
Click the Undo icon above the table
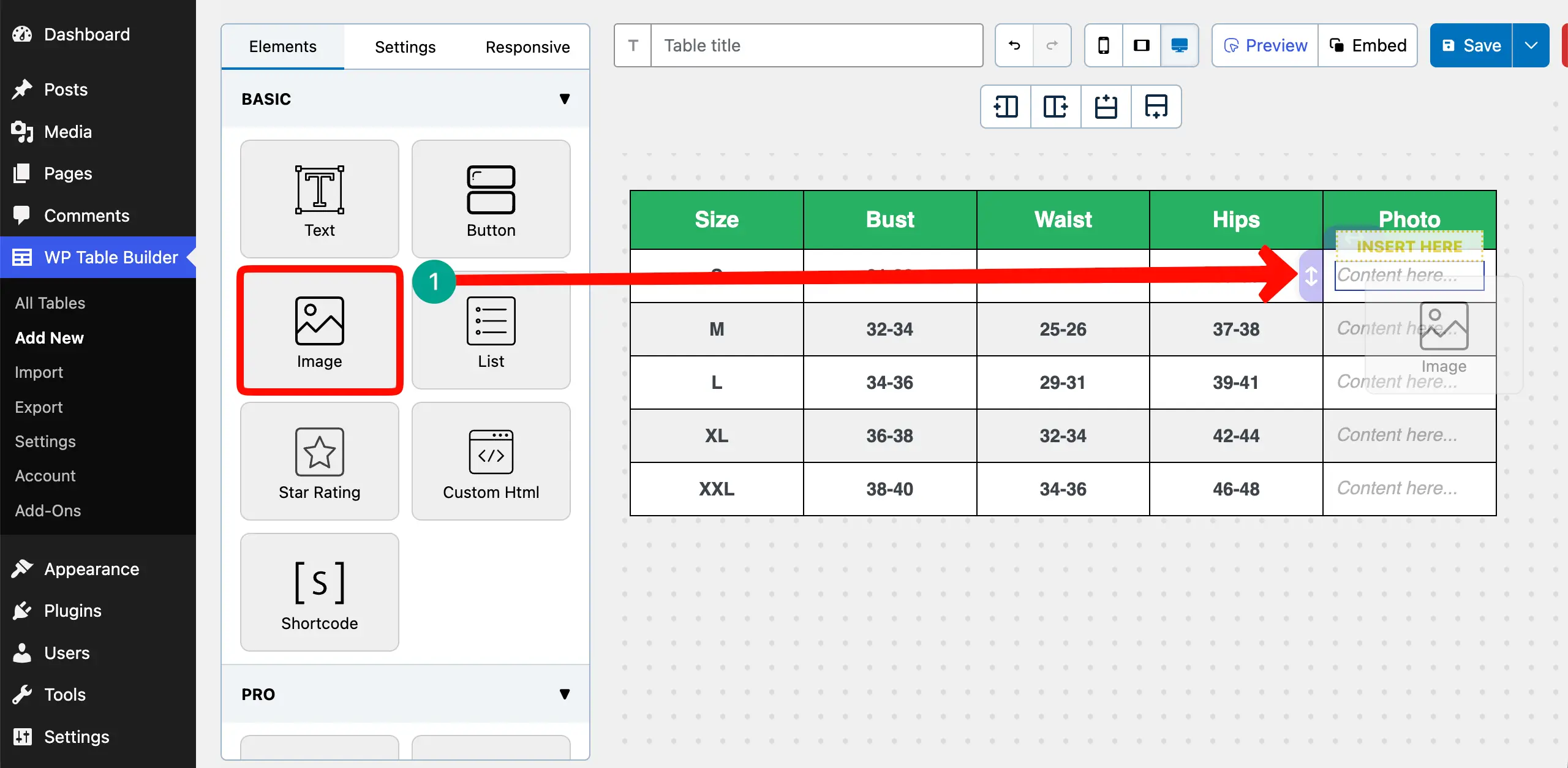[x=1014, y=45]
